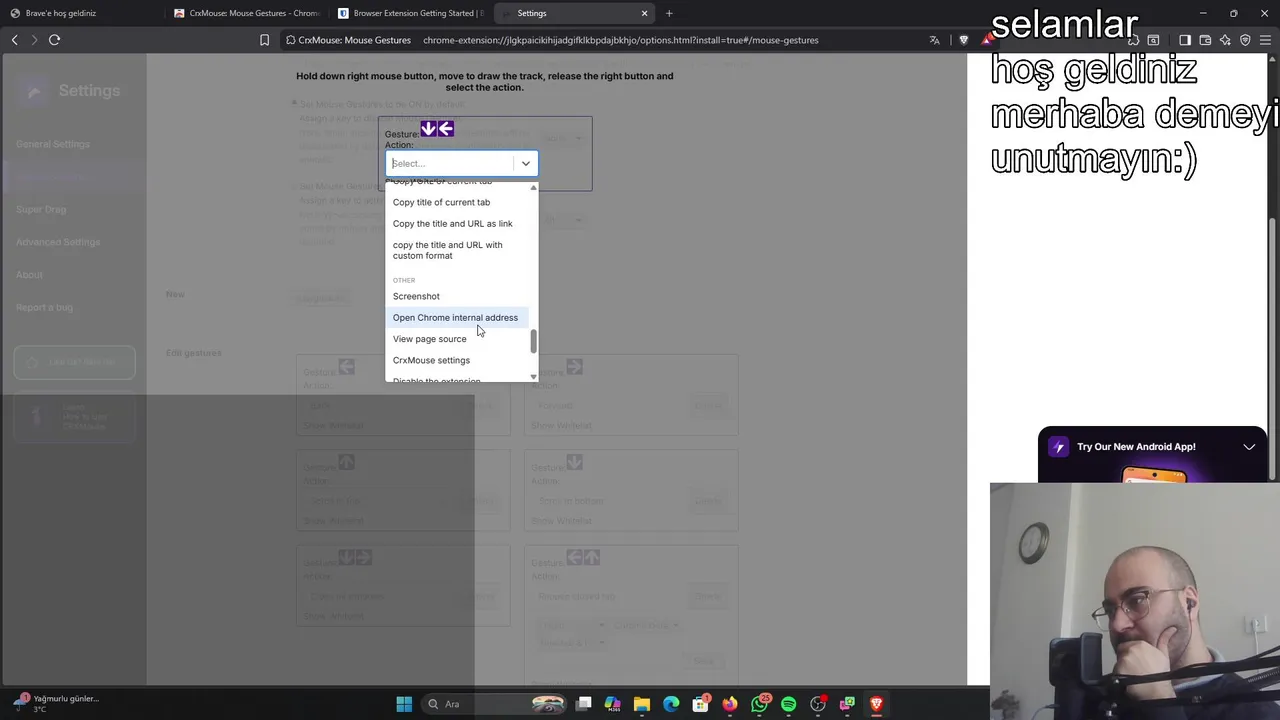
Task: Go back with the browser back arrow
Action: (15, 40)
